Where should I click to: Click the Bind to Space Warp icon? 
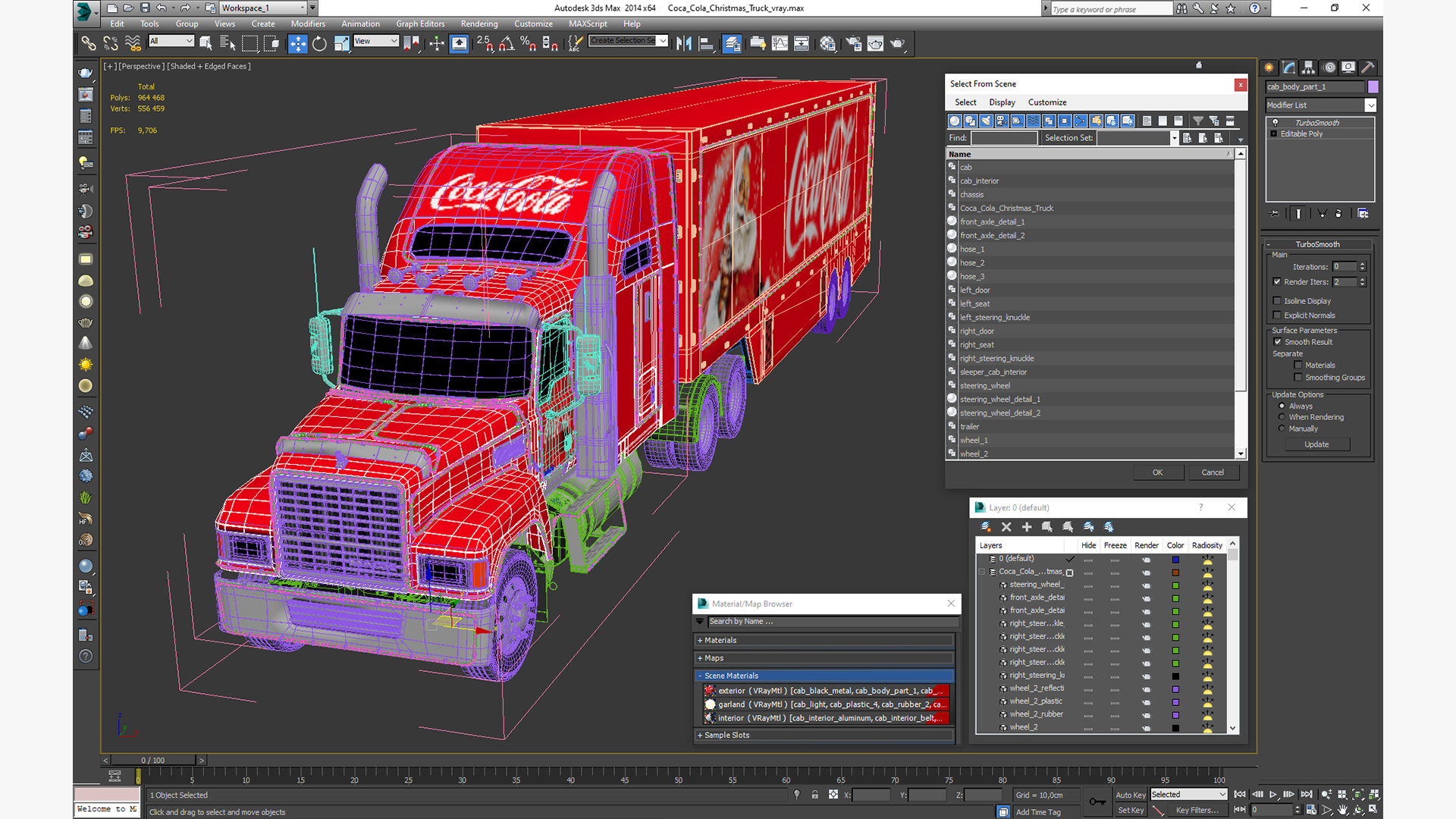tap(133, 44)
